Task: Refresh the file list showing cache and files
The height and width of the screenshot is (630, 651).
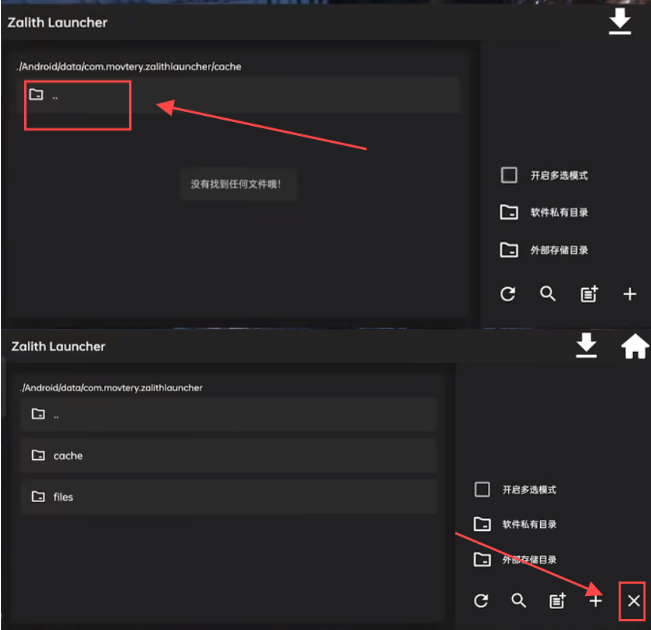Action: 481,601
